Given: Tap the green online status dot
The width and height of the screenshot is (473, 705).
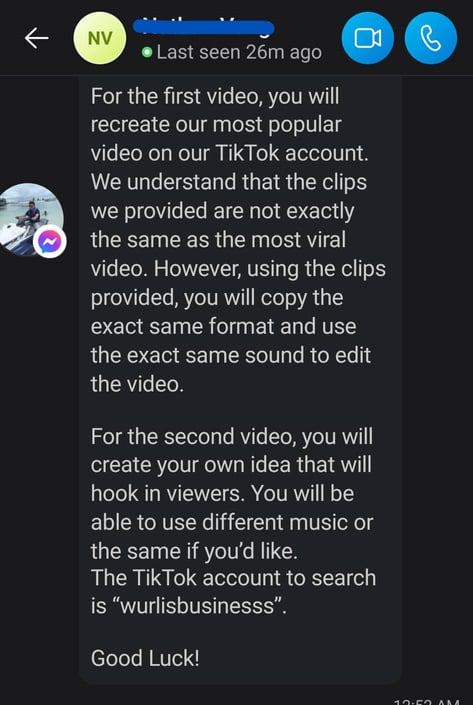Looking at the screenshot, I should (147, 53).
